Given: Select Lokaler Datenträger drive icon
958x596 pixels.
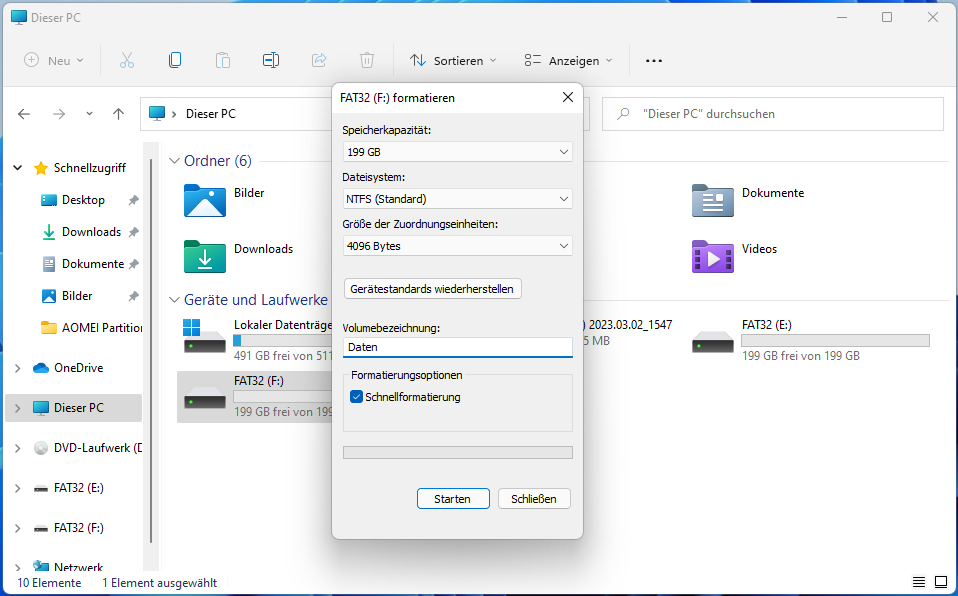Looking at the screenshot, I should (205, 336).
